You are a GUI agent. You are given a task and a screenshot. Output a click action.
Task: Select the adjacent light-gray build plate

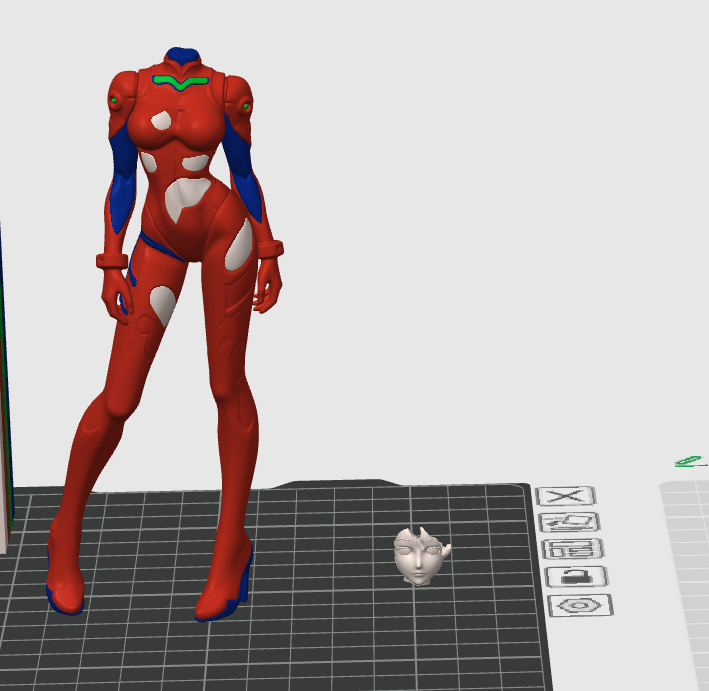[x=685, y=583]
